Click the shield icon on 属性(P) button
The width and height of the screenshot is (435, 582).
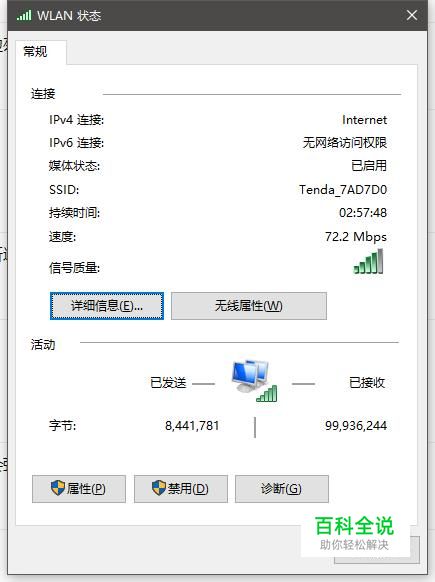tap(58, 488)
